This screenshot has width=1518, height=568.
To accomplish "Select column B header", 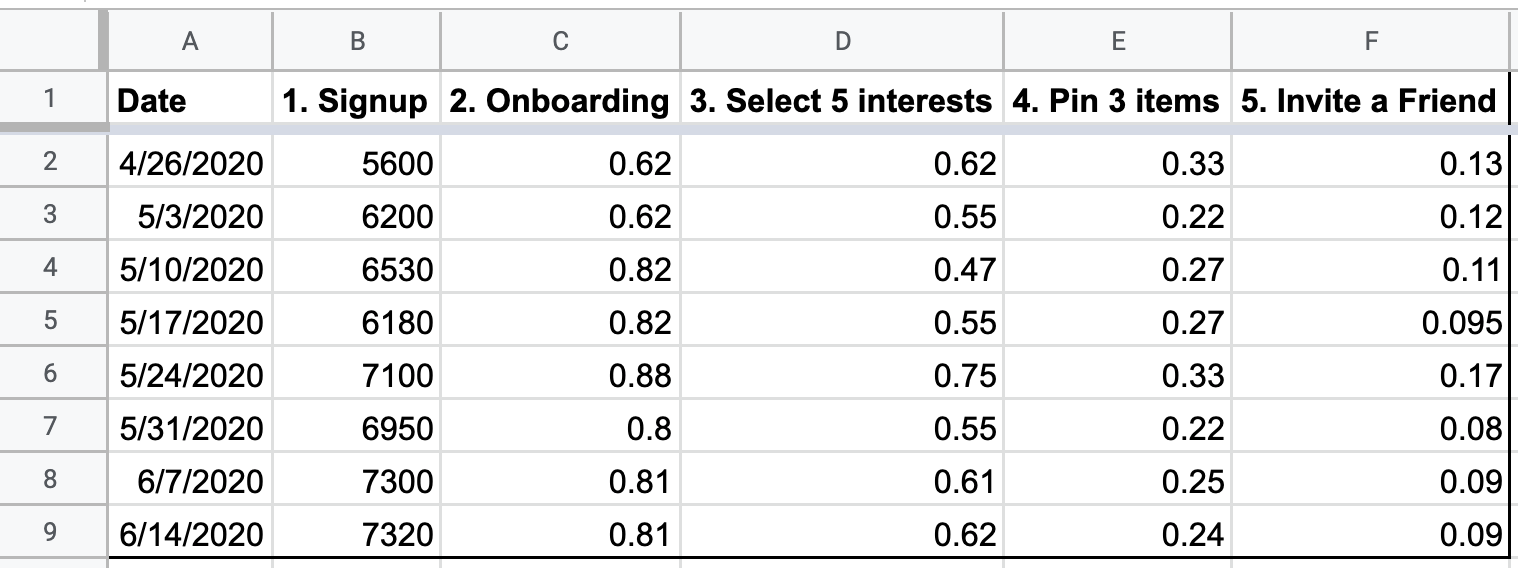I will click(x=356, y=41).
